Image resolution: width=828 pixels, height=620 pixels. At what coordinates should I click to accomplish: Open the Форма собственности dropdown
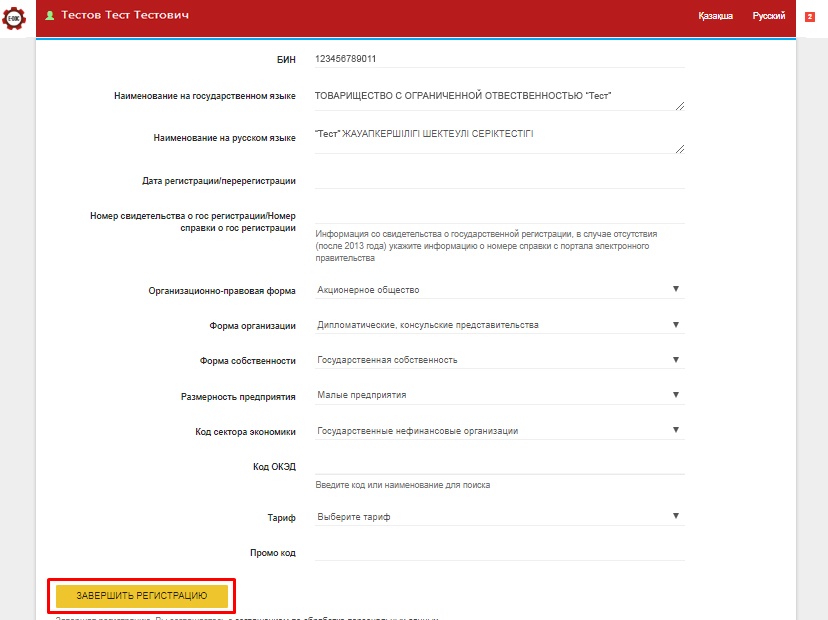tap(498, 360)
